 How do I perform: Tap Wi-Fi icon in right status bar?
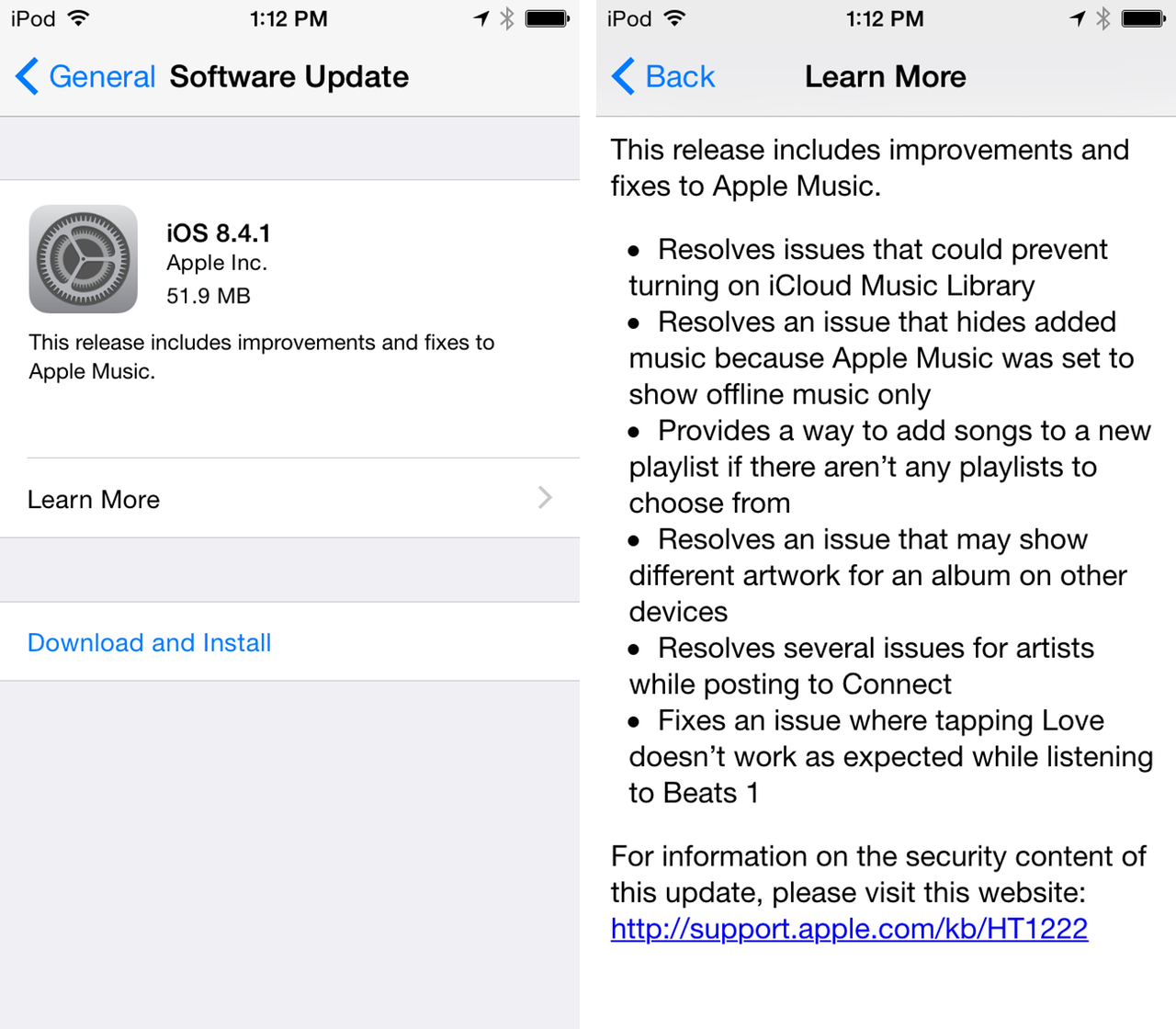pos(675,18)
